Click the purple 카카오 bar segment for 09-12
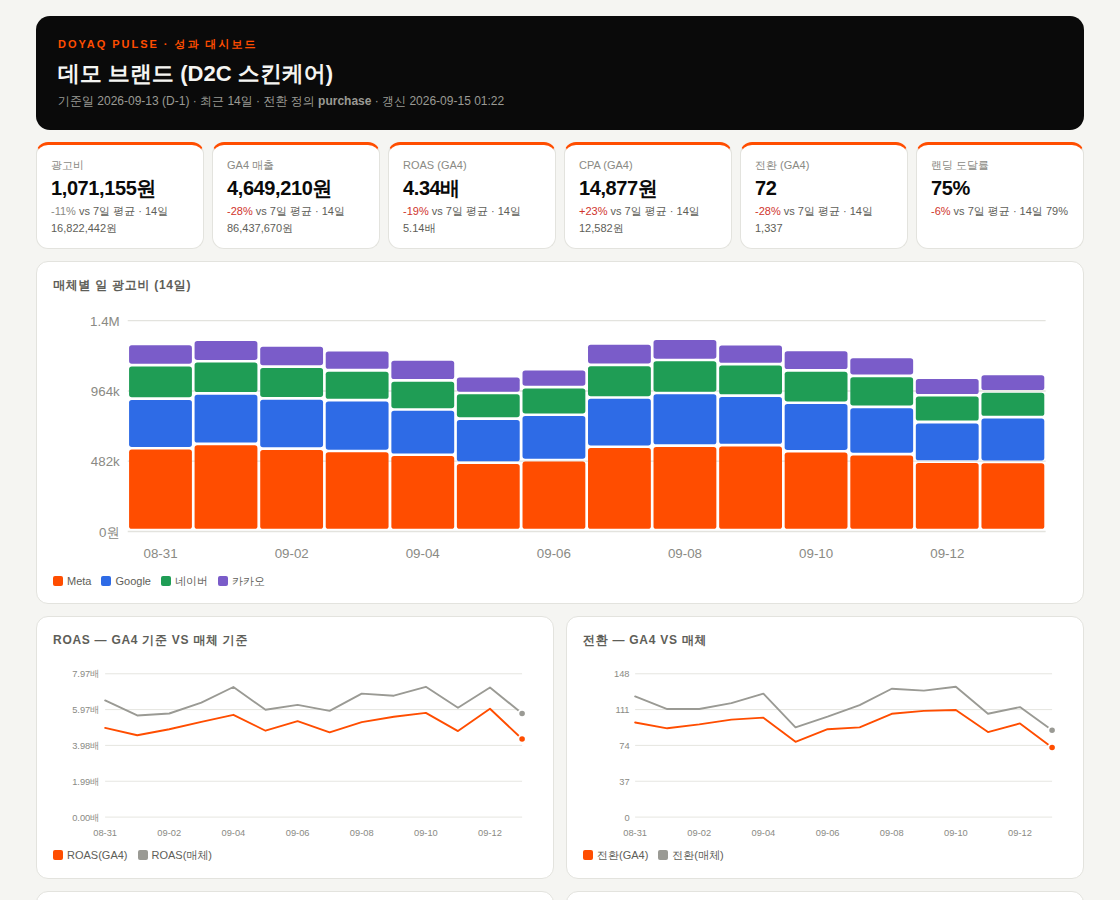 click(x=947, y=386)
